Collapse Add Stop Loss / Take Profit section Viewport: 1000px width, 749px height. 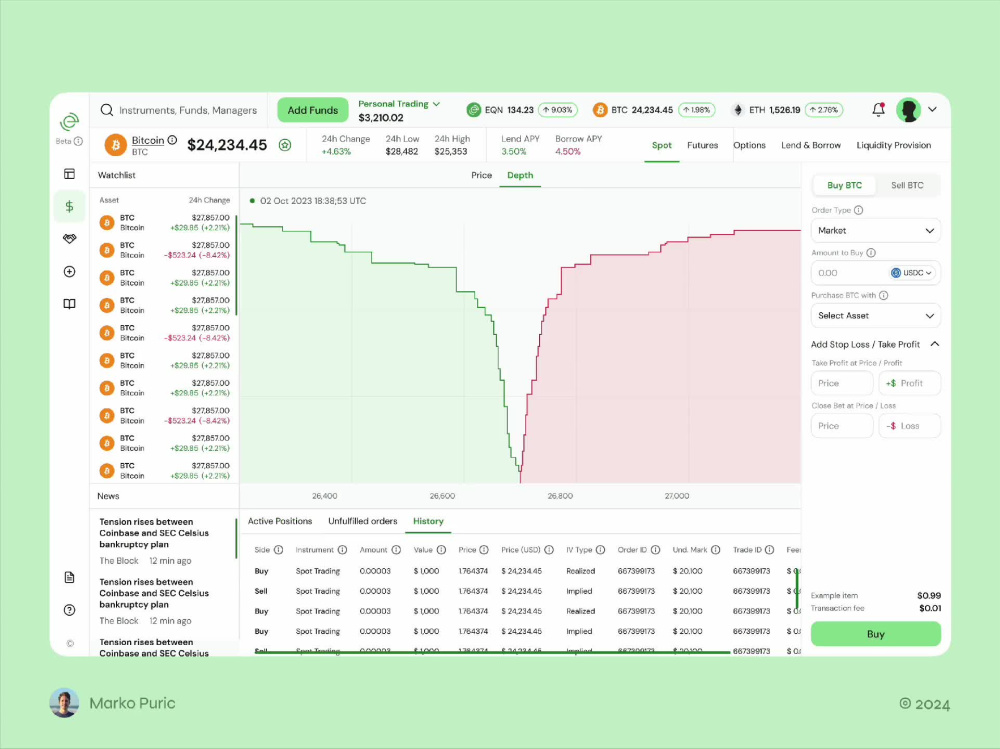pos(935,344)
